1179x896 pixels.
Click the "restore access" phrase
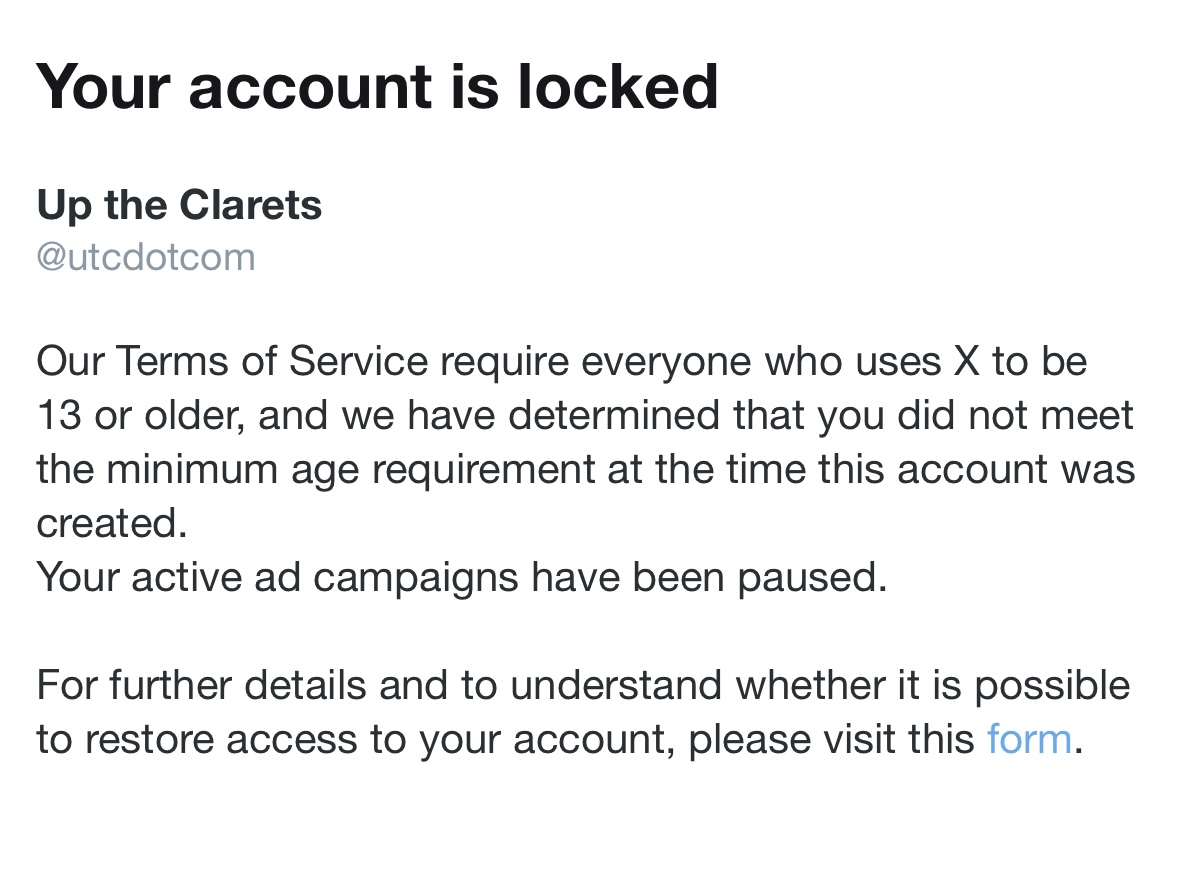click(x=242, y=739)
